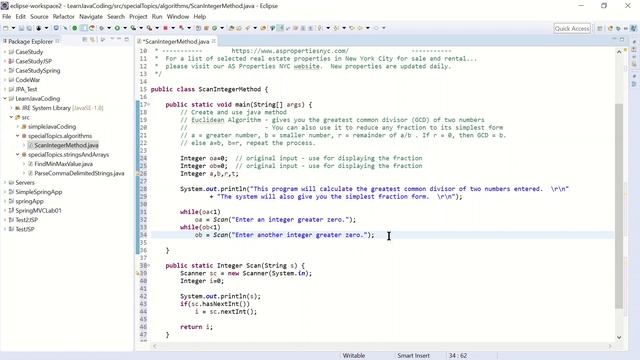The width and height of the screenshot is (640, 360).
Task: Click the Run External Tools icon
Action: (149, 28)
